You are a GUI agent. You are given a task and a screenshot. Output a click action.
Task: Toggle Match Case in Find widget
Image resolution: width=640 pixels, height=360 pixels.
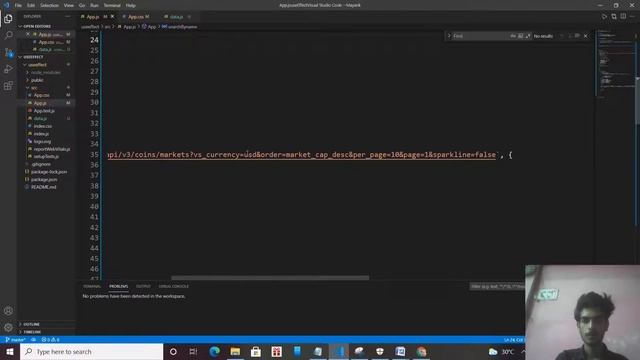513,36
